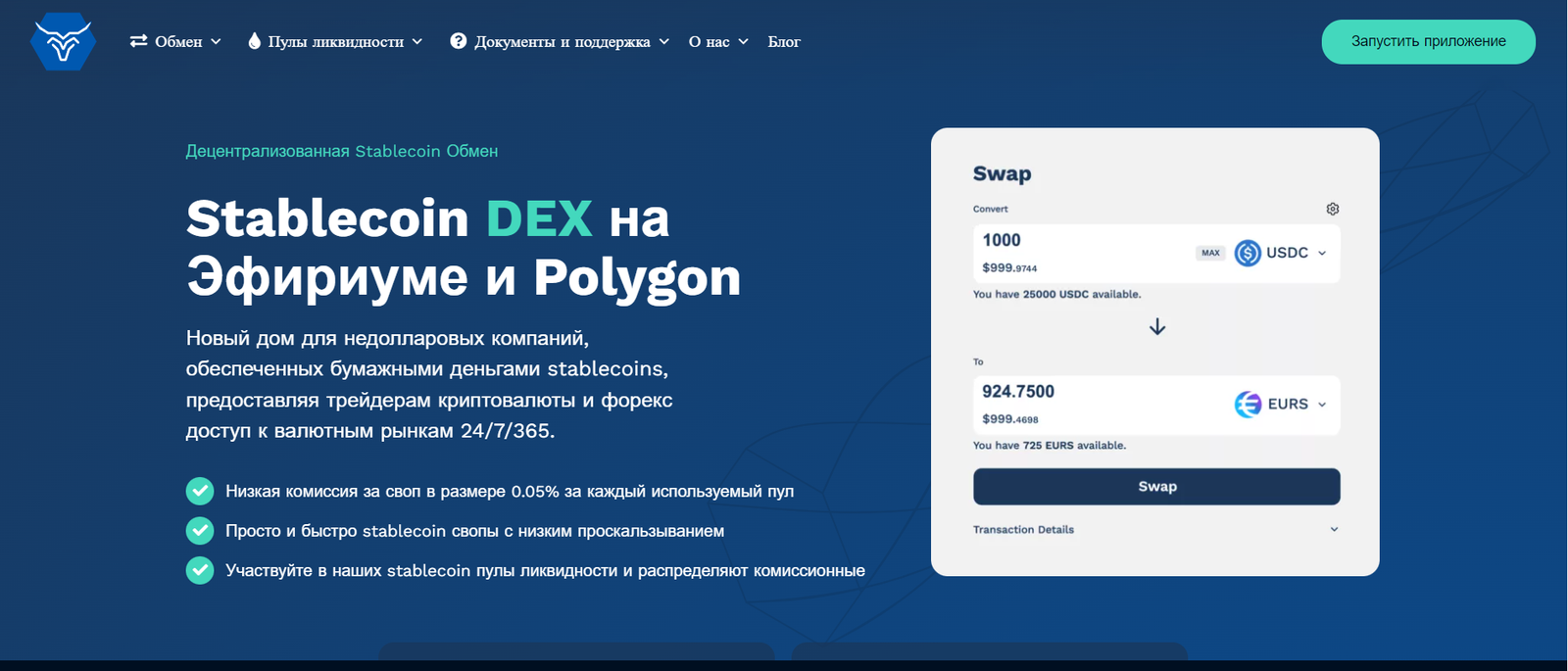Click the USDC coin icon
1568x671 pixels.
click(x=1248, y=253)
